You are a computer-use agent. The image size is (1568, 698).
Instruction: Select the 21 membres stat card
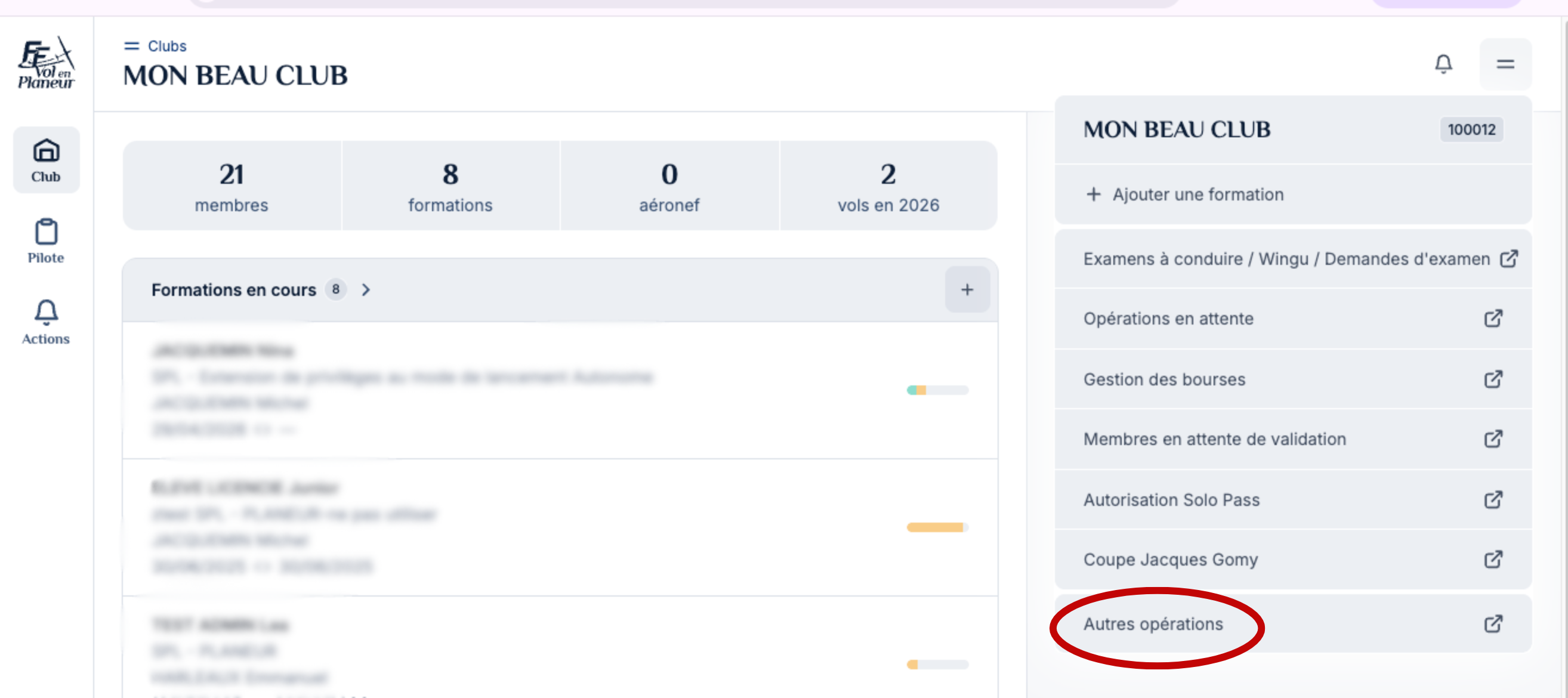pyautogui.click(x=232, y=186)
